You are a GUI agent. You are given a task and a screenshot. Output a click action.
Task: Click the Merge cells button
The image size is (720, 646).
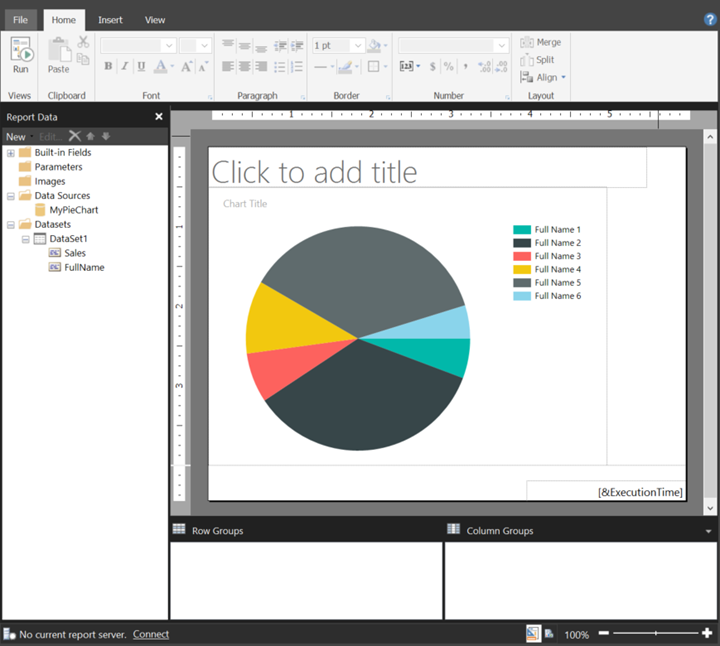[540, 43]
